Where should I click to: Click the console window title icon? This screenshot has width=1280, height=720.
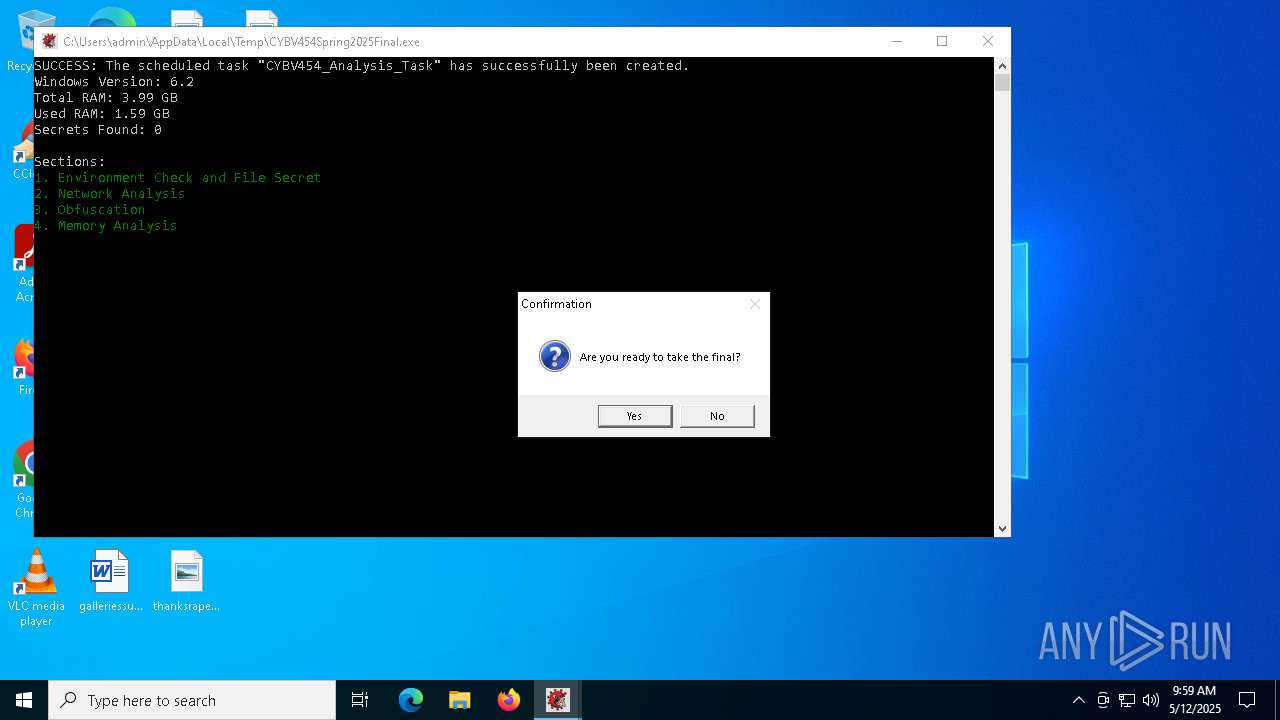coord(49,41)
